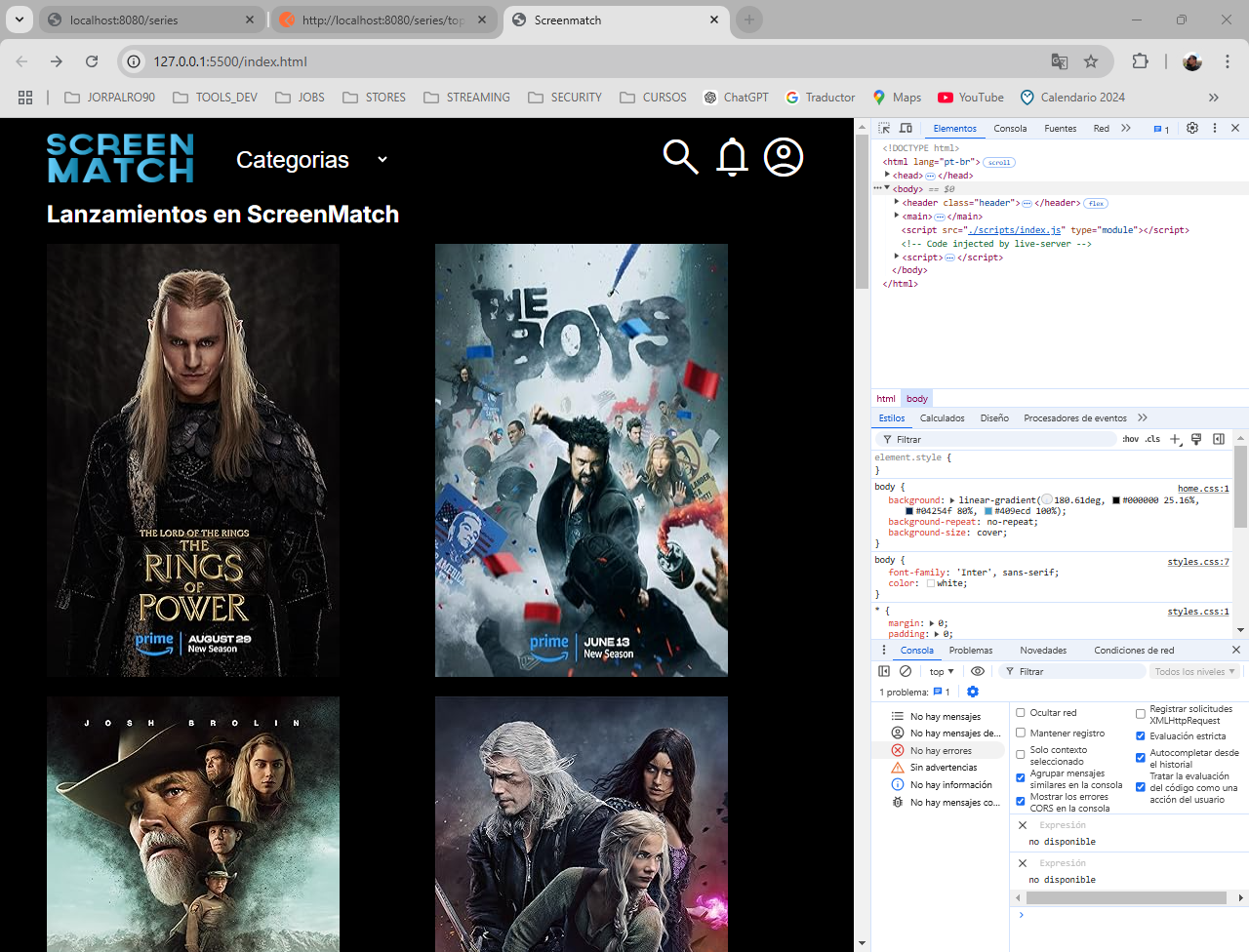Uncheck Tratar la evaluación del código como acción
The width and height of the screenshot is (1249, 952).
pos(1141,787)
